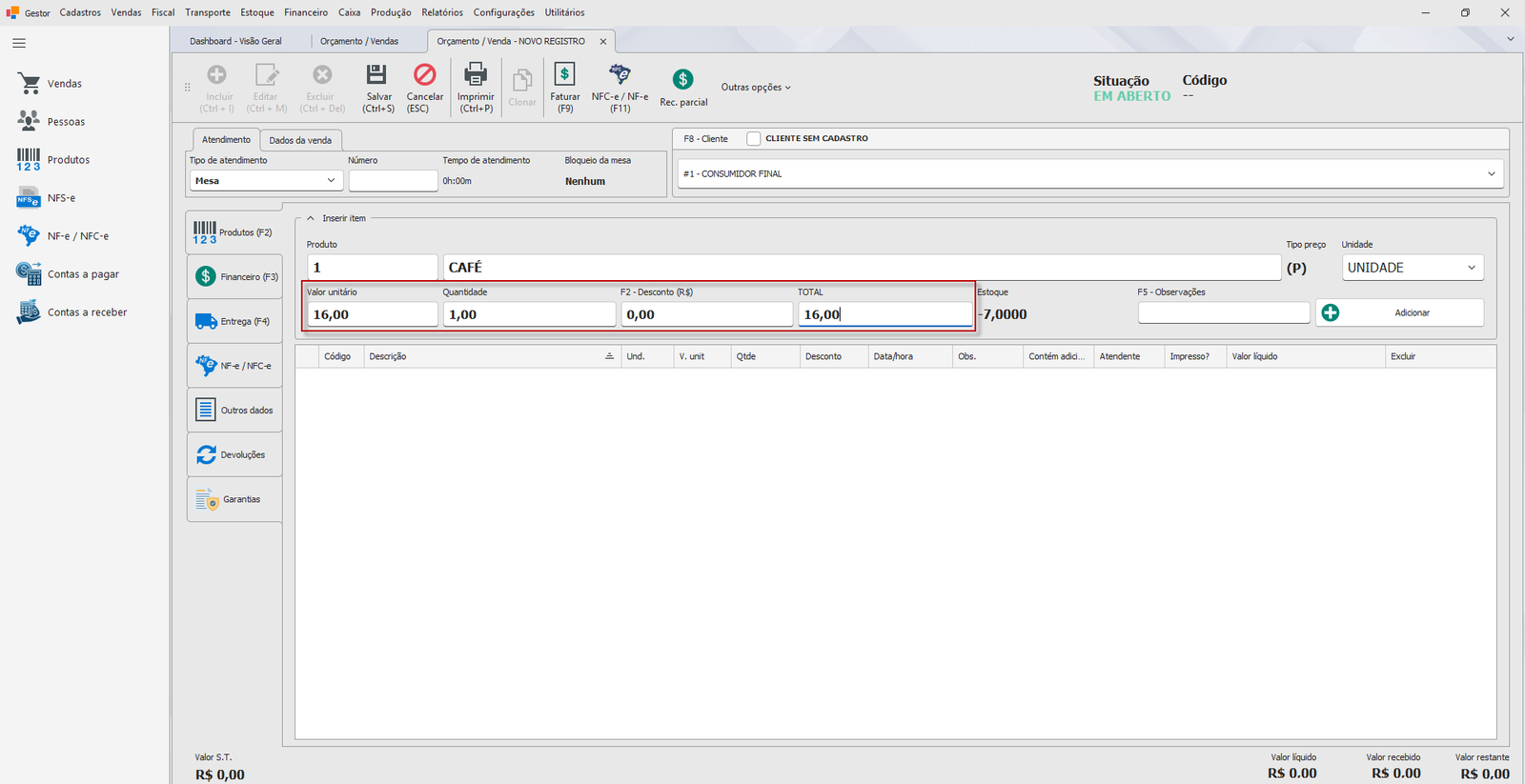This screenshot has width=1525, height=784.
Task: Click the F5 - Observações input field
Action: pos(1224,312)
